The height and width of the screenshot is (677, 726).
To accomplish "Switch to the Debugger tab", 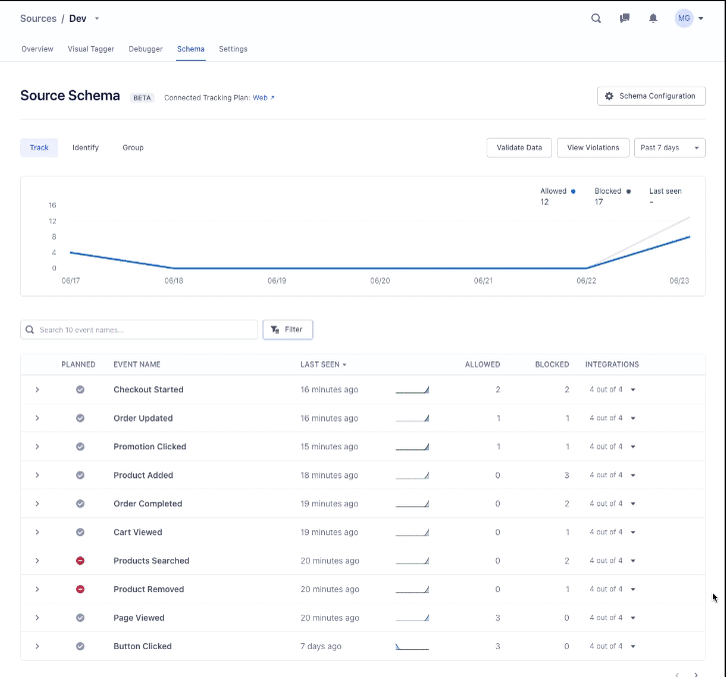I will pyautogui.click(x=146, y=49).
